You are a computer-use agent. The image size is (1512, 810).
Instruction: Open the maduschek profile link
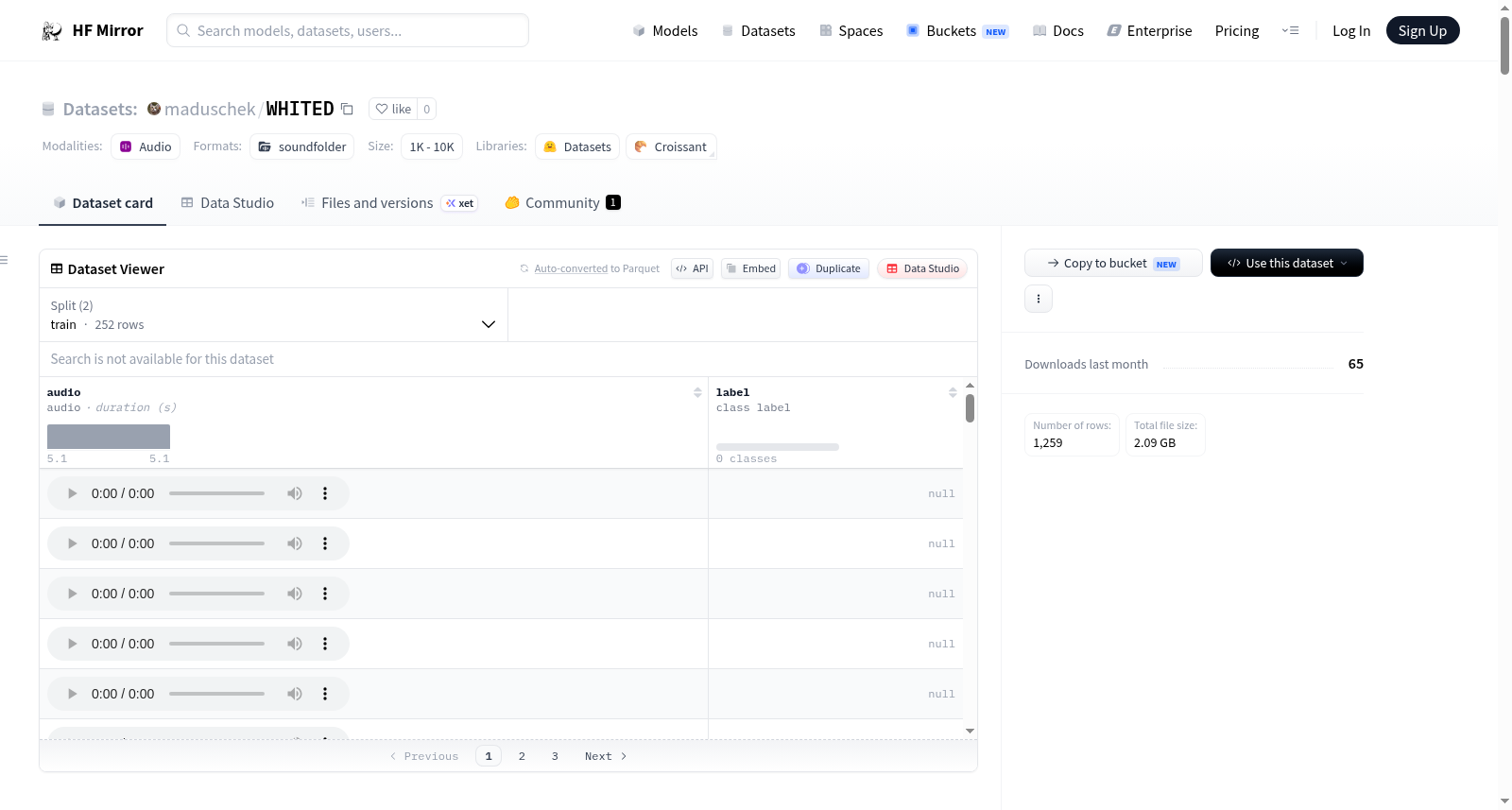click(210, 109)
